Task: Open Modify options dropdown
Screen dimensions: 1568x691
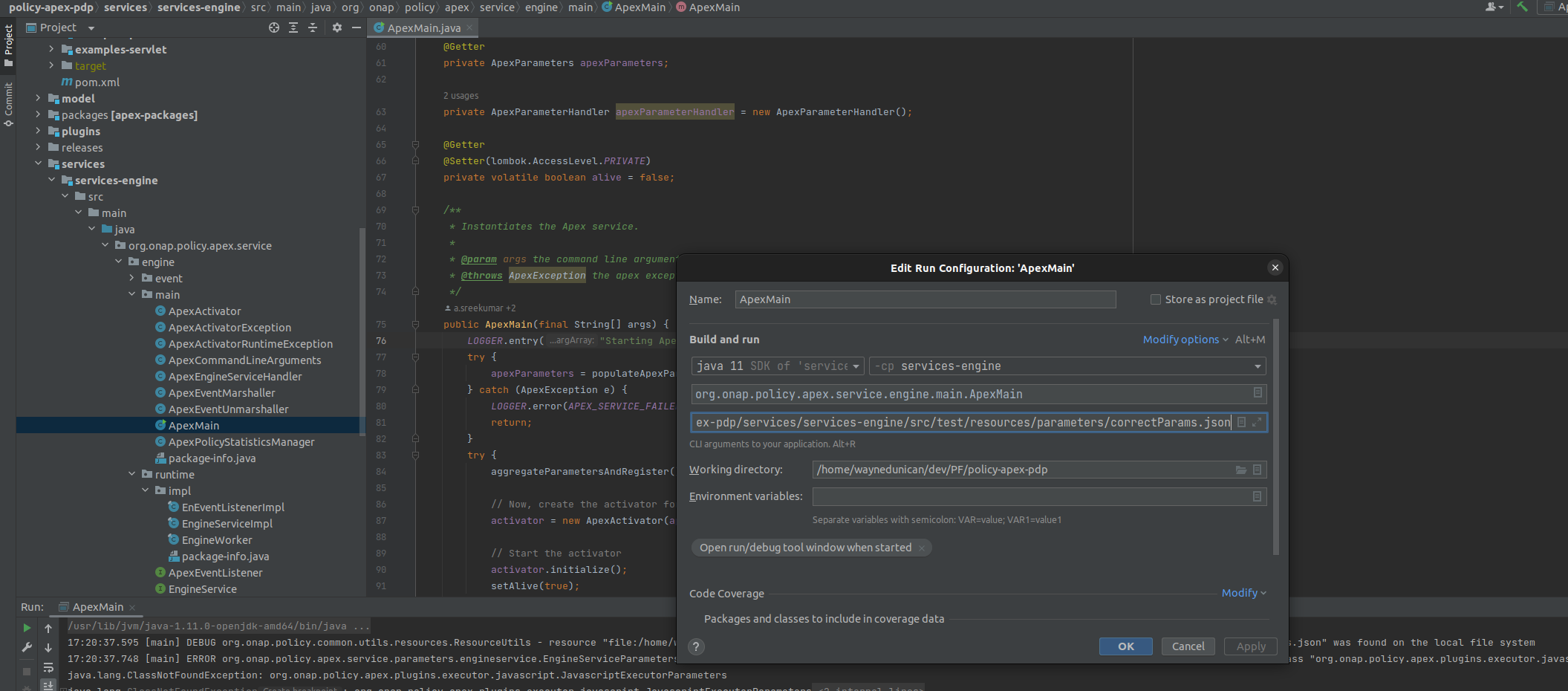Action: click(x=1185, y=340)
